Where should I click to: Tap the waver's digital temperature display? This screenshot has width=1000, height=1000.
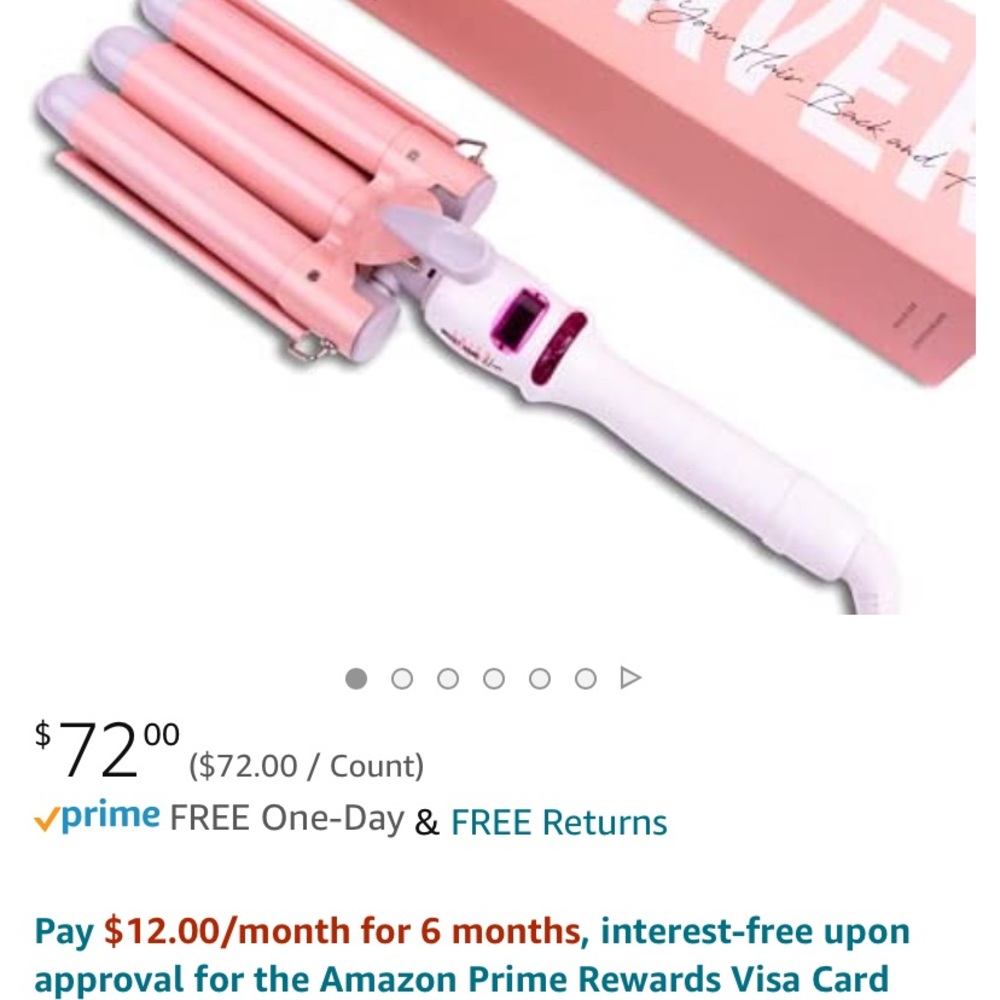pyautogui.click(x=522, y=318)
